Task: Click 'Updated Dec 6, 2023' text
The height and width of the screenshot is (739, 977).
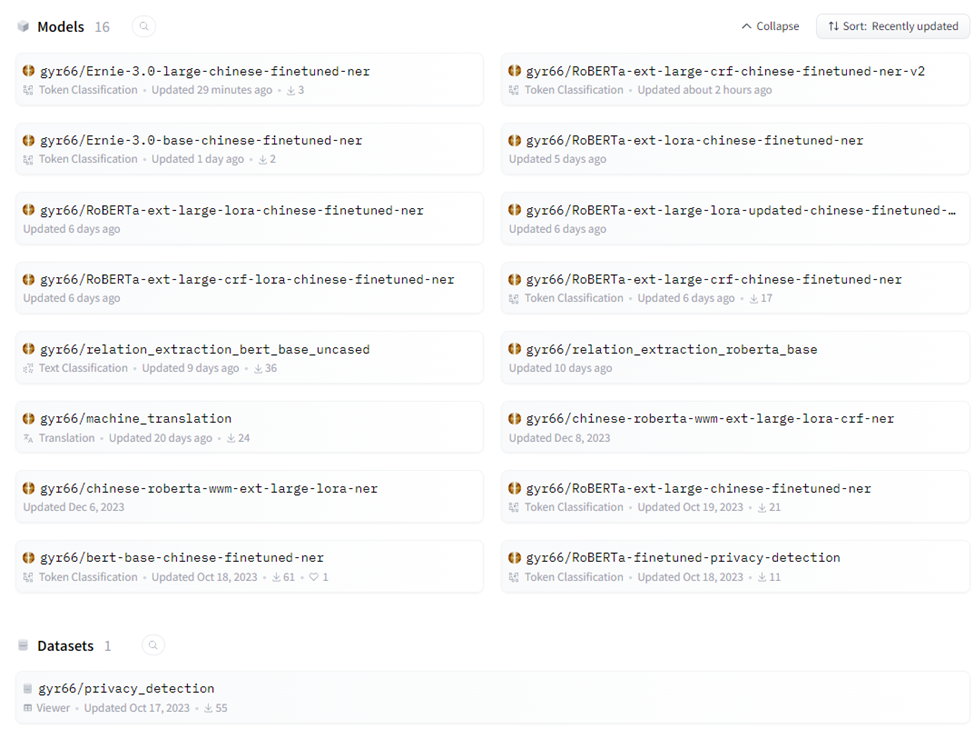Action: point(74,507)
